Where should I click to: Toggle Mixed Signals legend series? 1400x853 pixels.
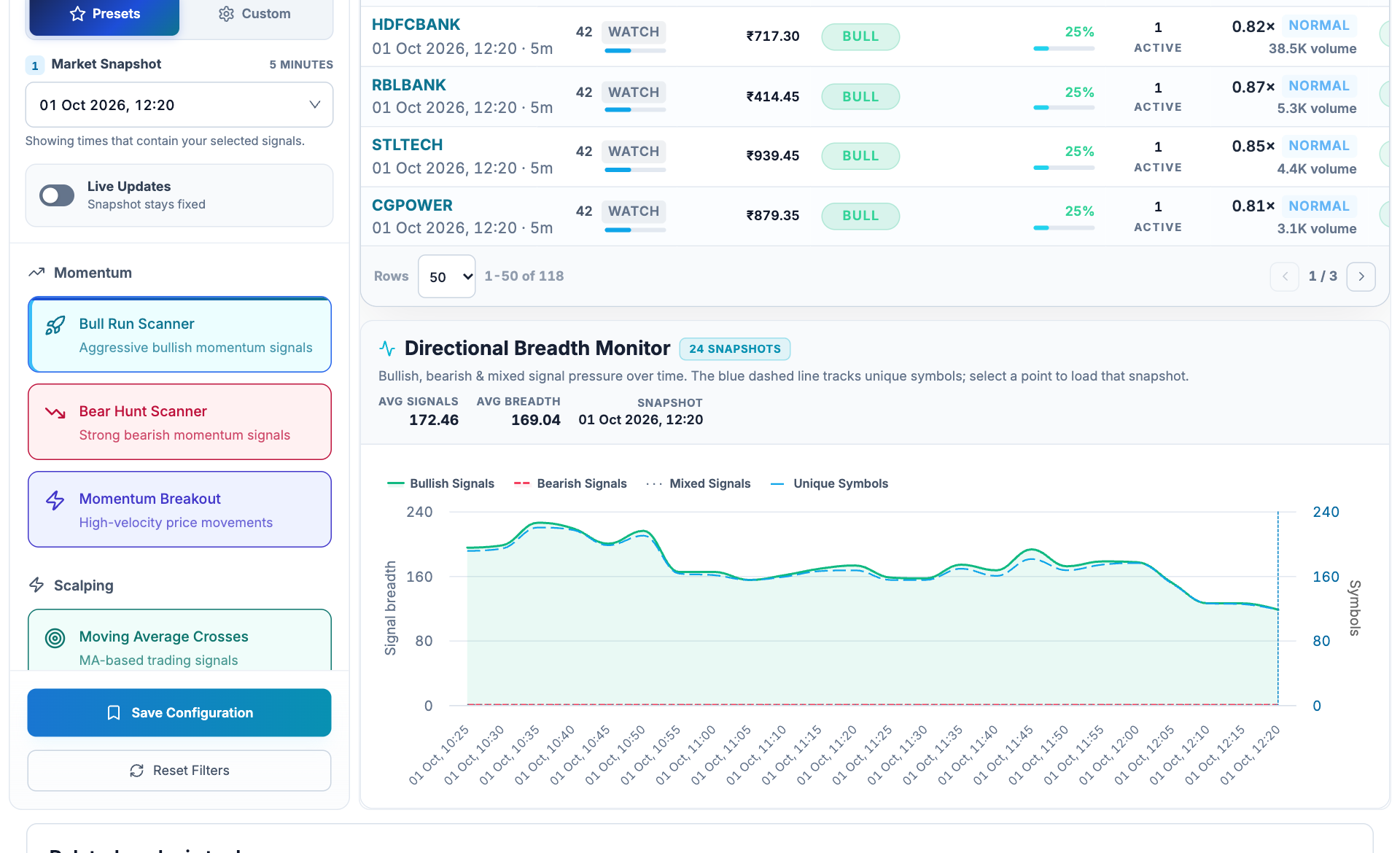click(x=699, y=483)
